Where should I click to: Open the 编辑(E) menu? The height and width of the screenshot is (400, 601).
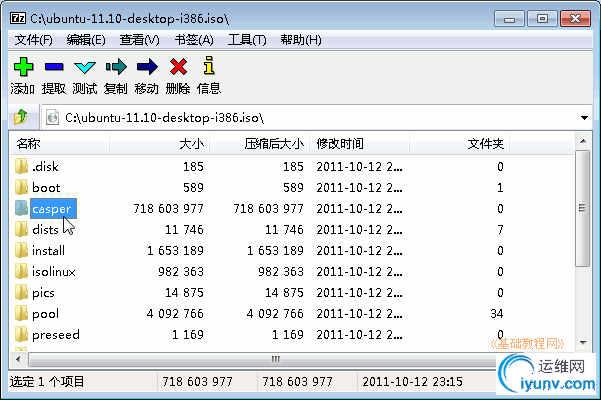tap(86, 40)
